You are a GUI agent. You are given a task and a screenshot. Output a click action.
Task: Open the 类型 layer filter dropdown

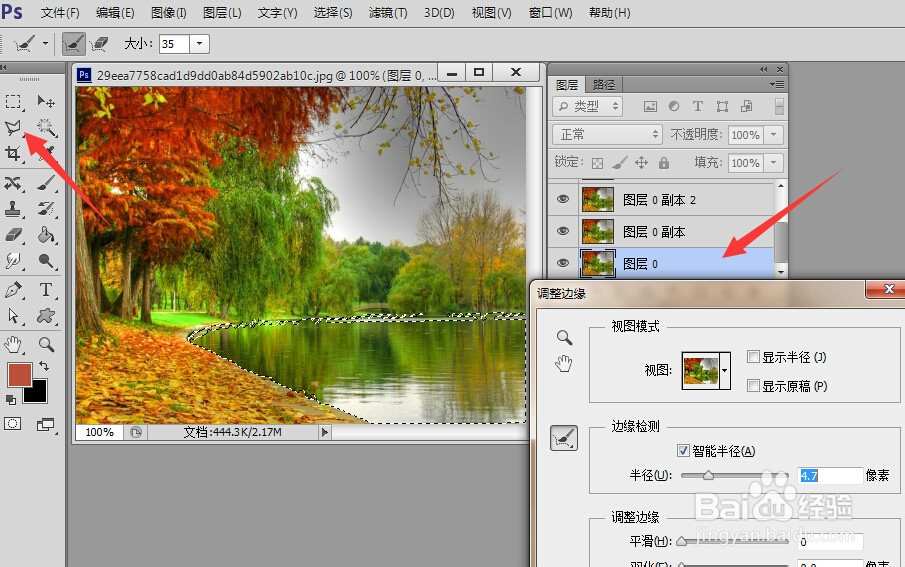pos(588,106)
